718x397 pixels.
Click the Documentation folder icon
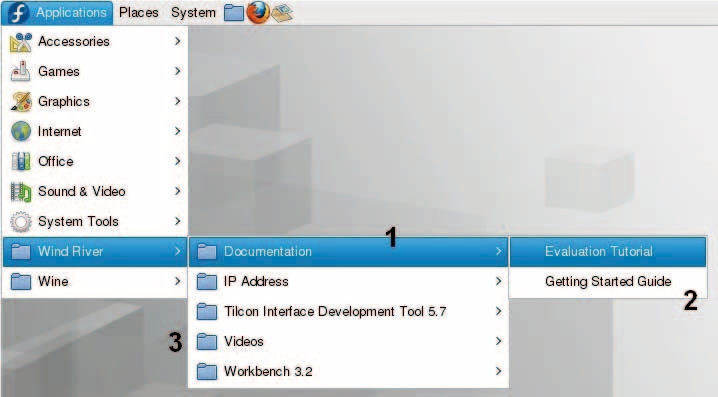pos(207,251)
